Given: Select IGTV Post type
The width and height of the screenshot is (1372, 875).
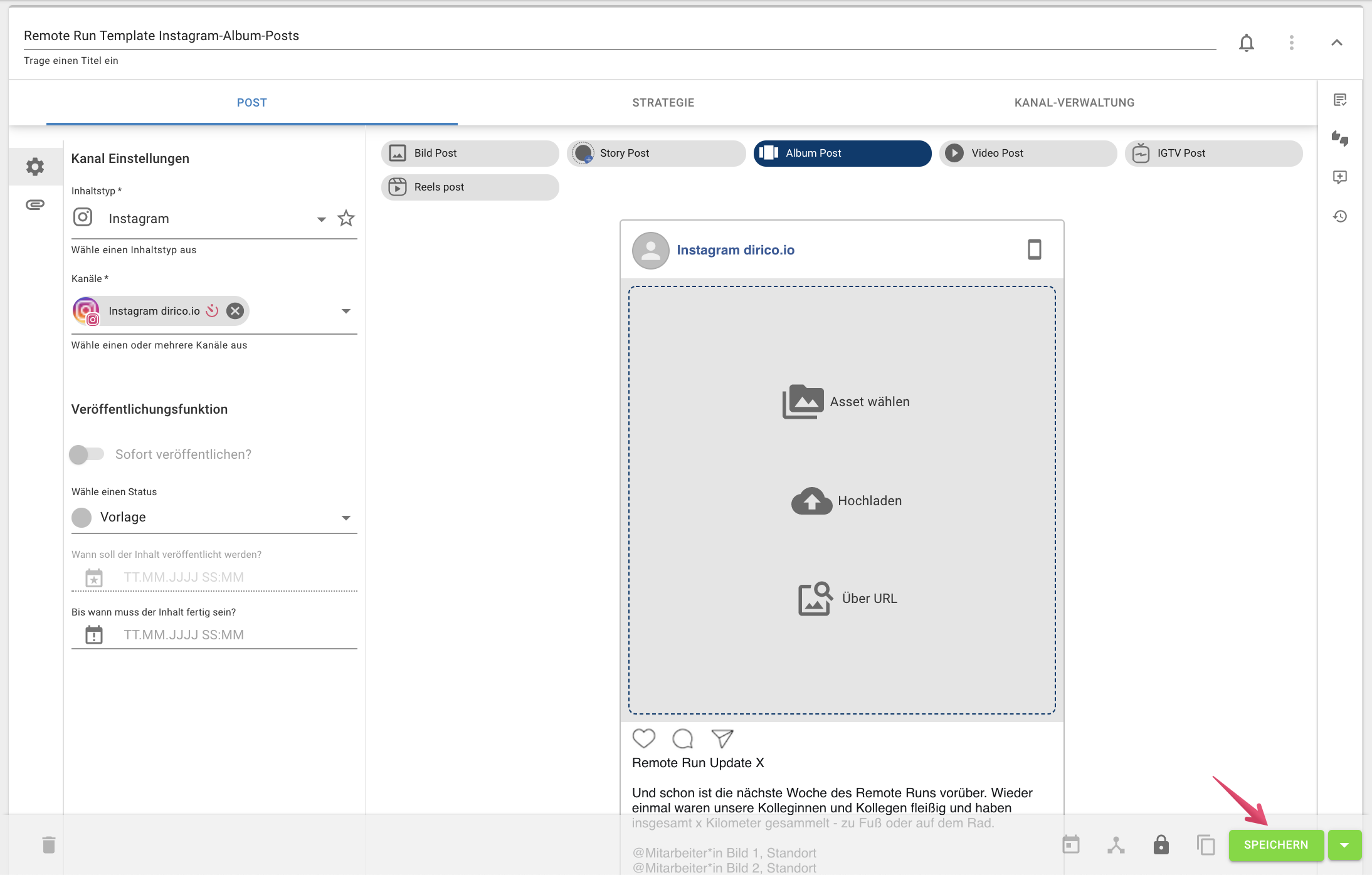Looking at the screenshot, I should [x=1213, y=153].
